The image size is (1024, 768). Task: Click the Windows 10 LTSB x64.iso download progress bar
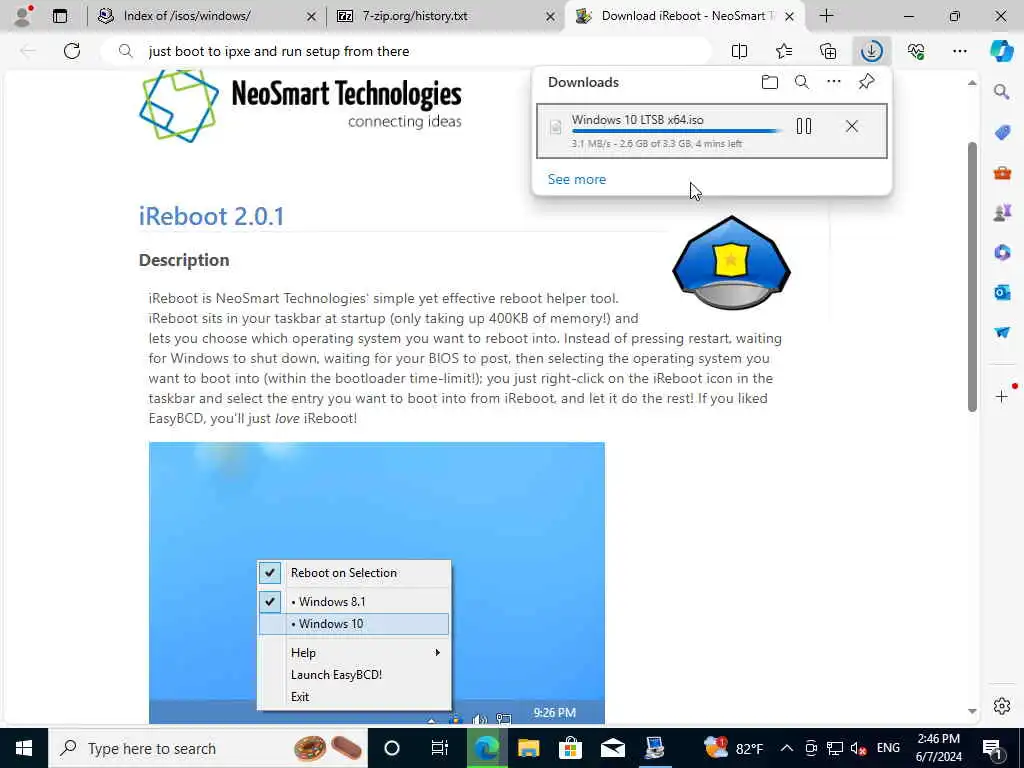pyautogui.click(x=677, y=131)
